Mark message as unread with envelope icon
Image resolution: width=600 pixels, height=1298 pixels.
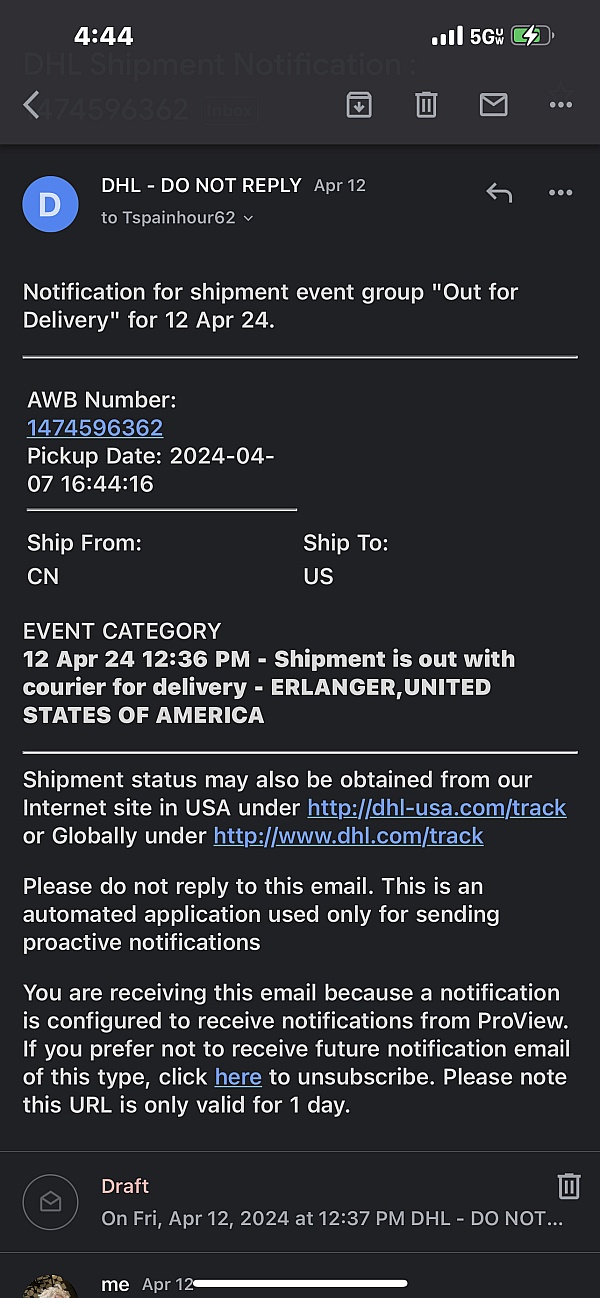coord(493,104)
